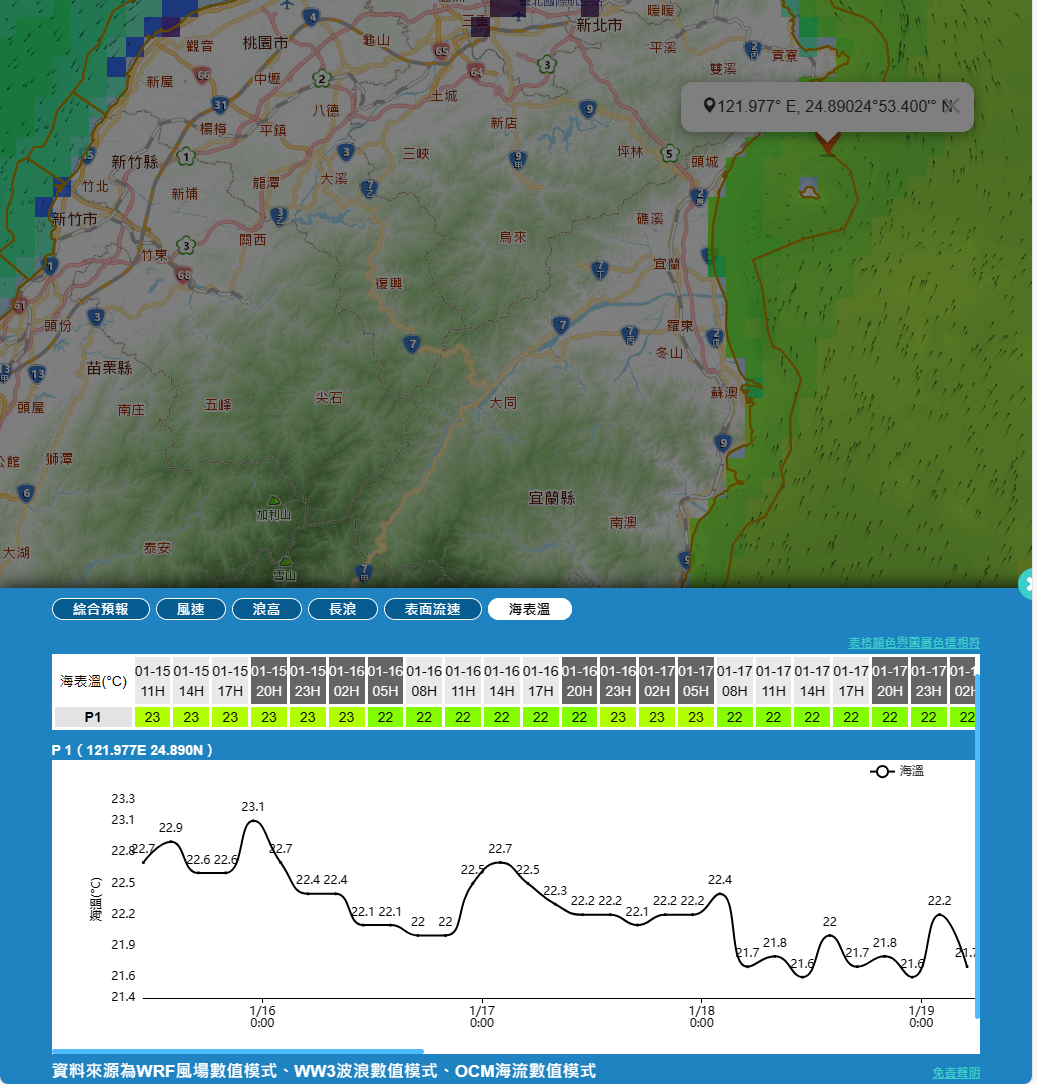Viewport: 1037px width, 1084px height.
Task: Click the 23.1 peak point on chart
Action: [253, 821]
